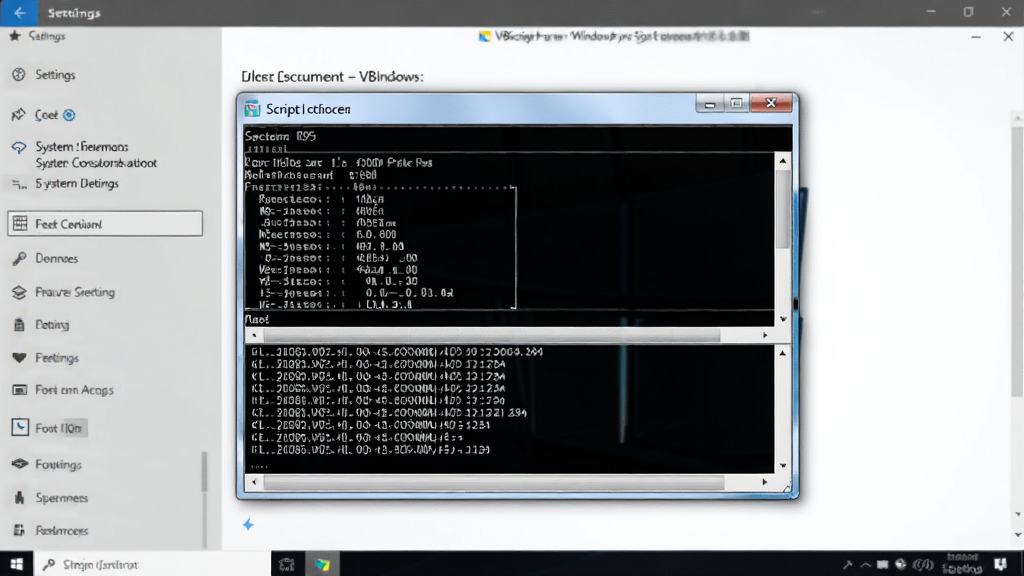Click the sidebar's vertical scrollbar thumb

pos(204,471)
